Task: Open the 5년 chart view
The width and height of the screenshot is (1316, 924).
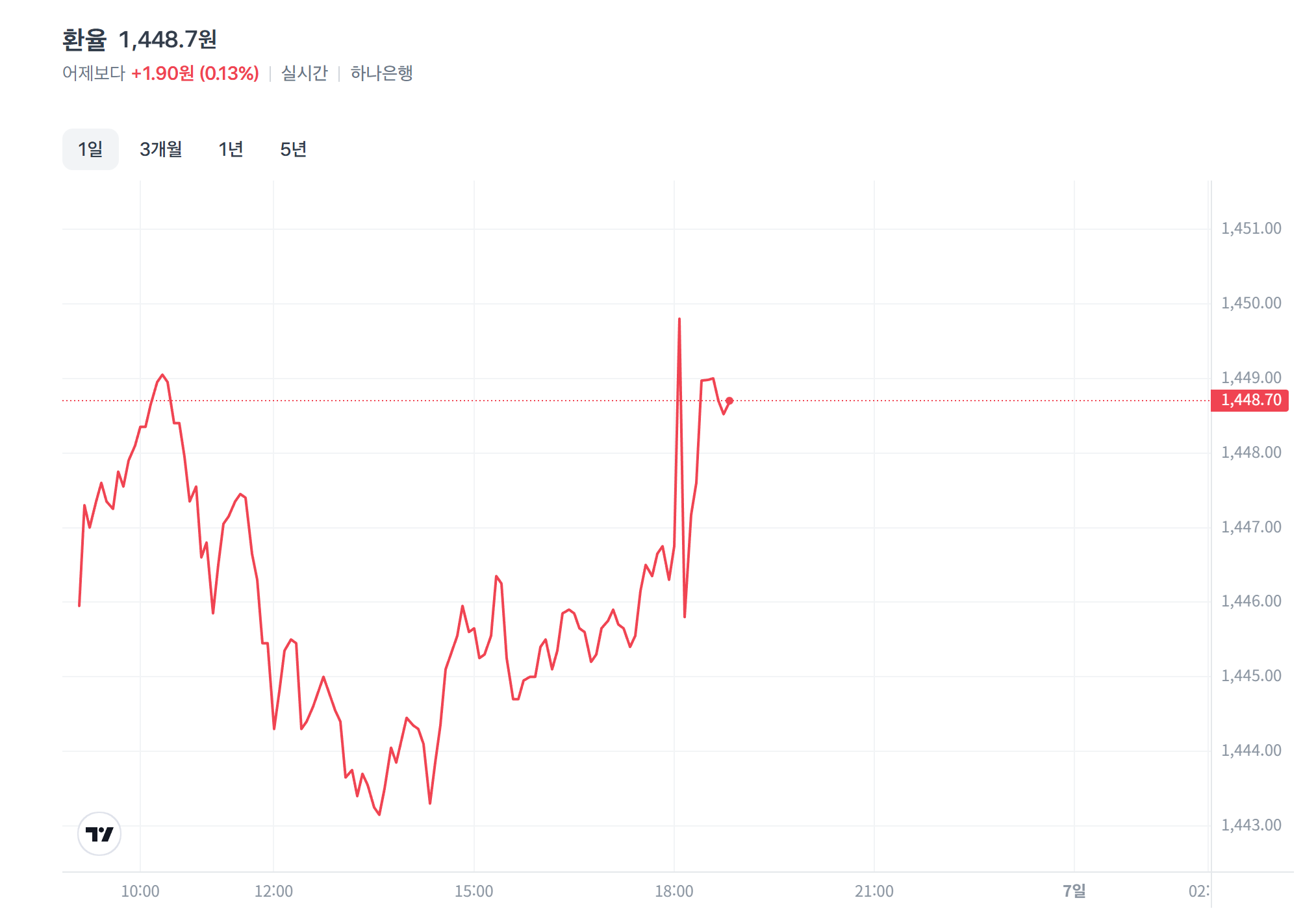Action: pos(293,149)
